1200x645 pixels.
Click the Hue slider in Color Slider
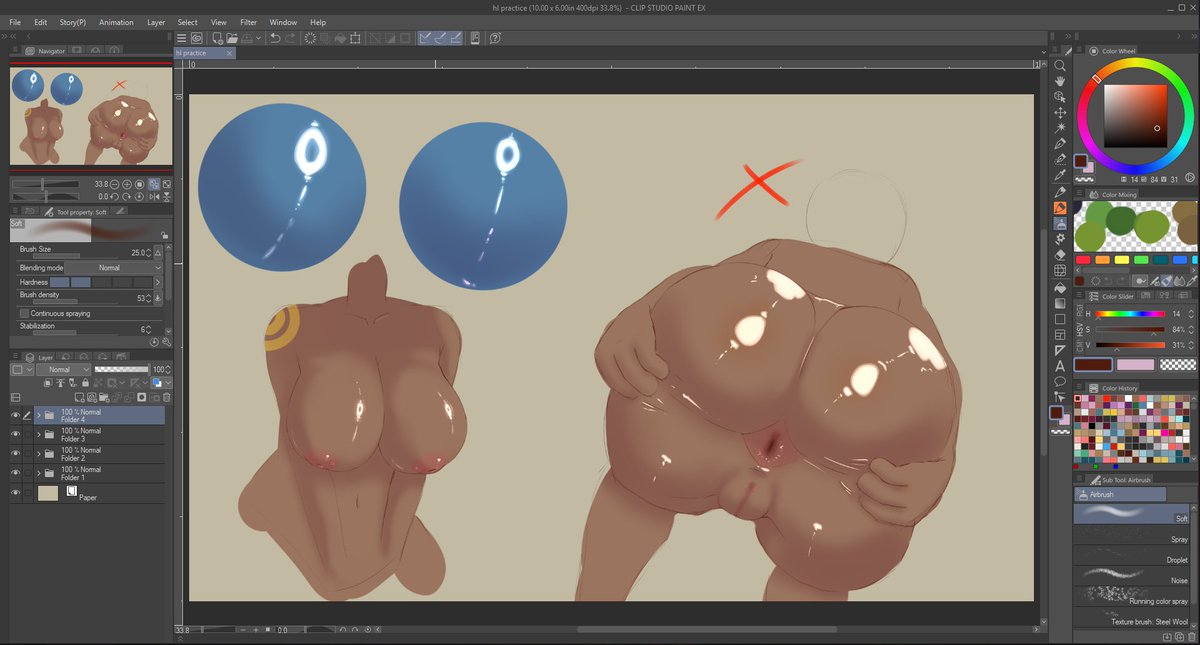1130,314
